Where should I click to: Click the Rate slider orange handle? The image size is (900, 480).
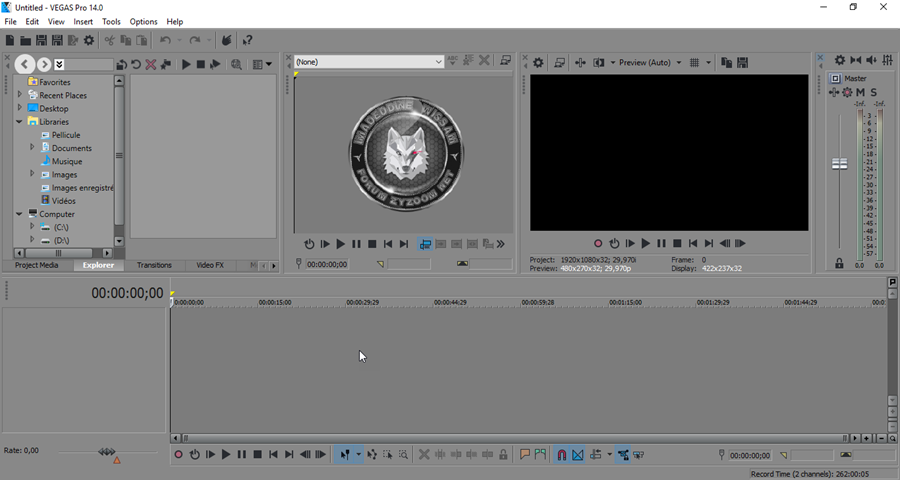[117, 460]
